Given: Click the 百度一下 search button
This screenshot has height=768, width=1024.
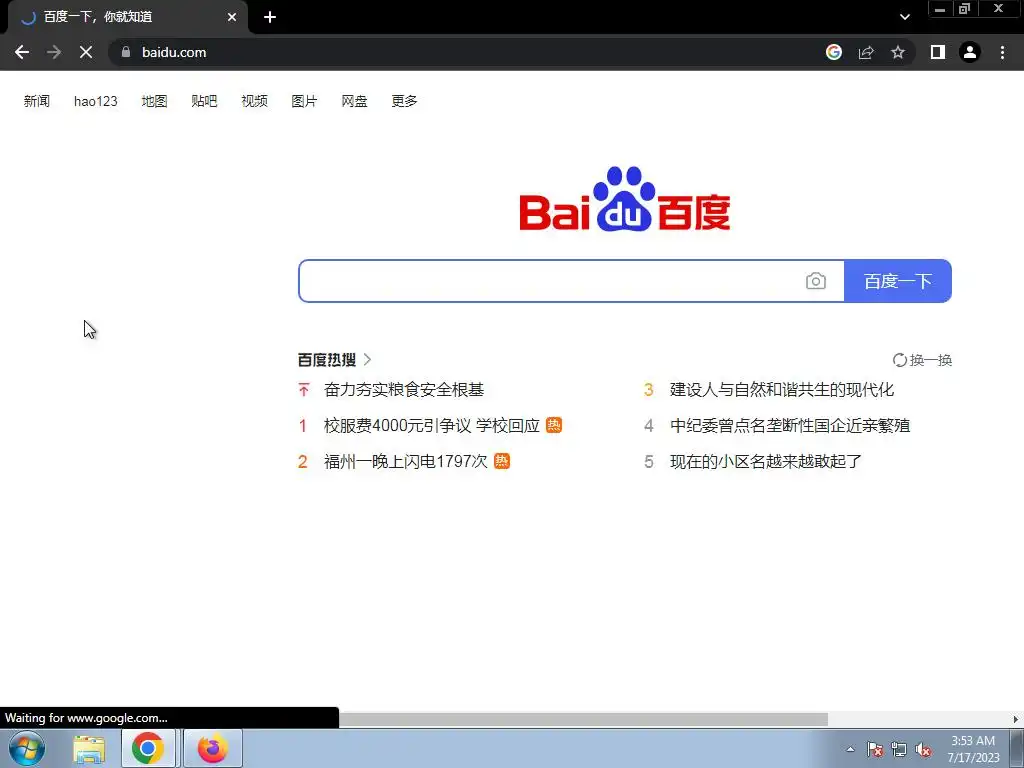Looking at the screenshot, I should 898,281.
